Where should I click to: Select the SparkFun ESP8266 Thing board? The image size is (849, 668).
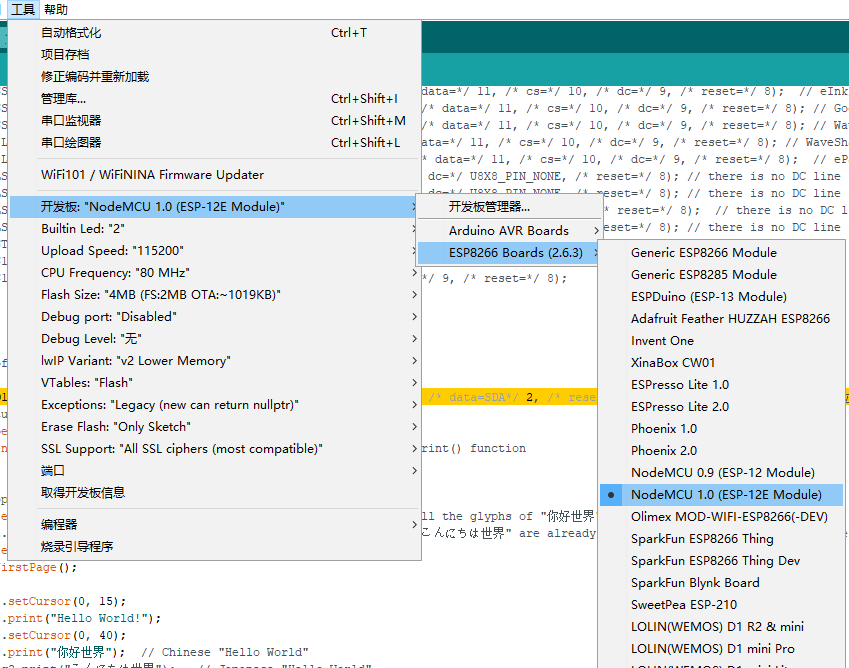(x=705, y=538)
